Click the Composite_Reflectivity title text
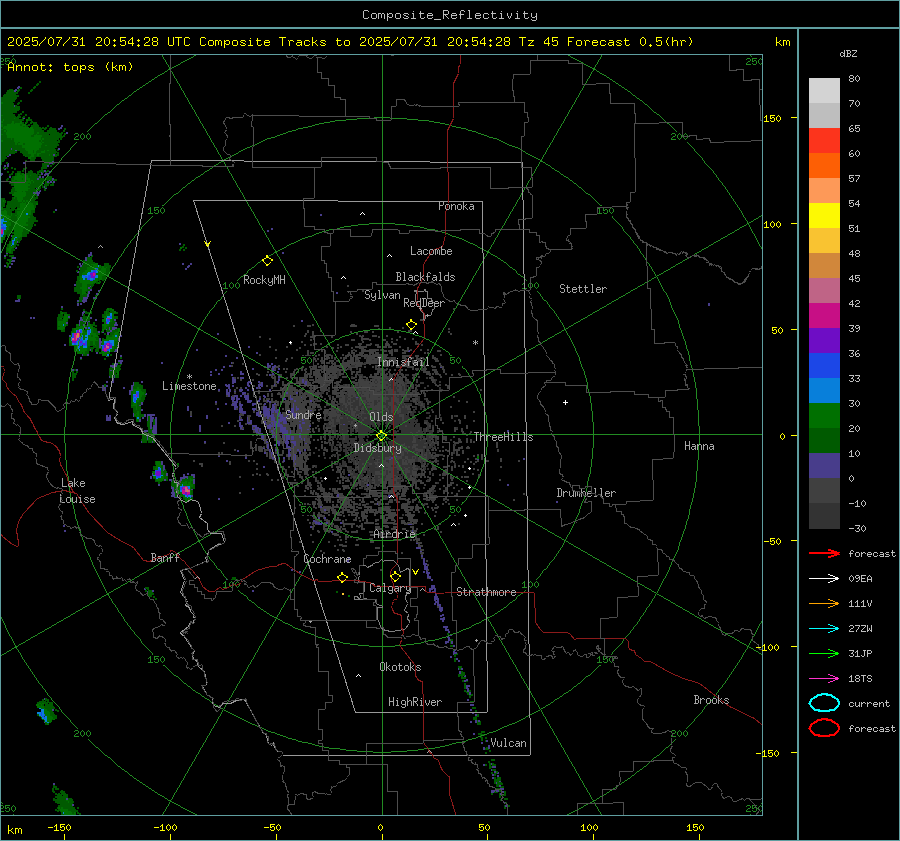Screen dimensions: 900x841 coord(450,15)
